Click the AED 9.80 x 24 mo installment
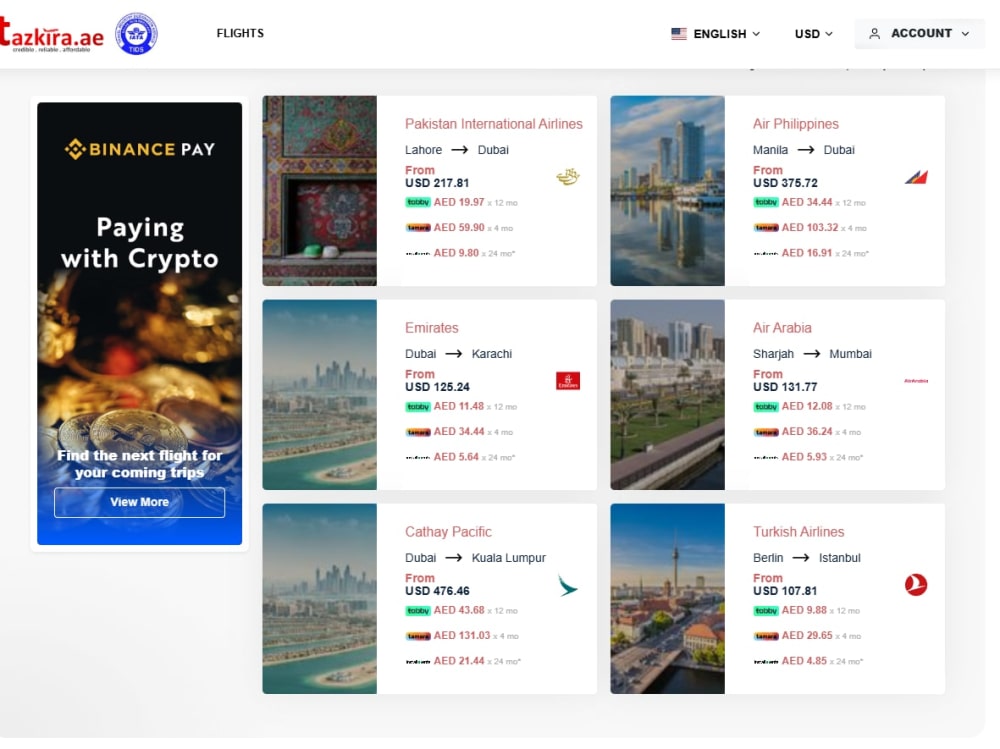Image resolution: width=1000 pixels, height=749 pixels. [x=474, y=253]
